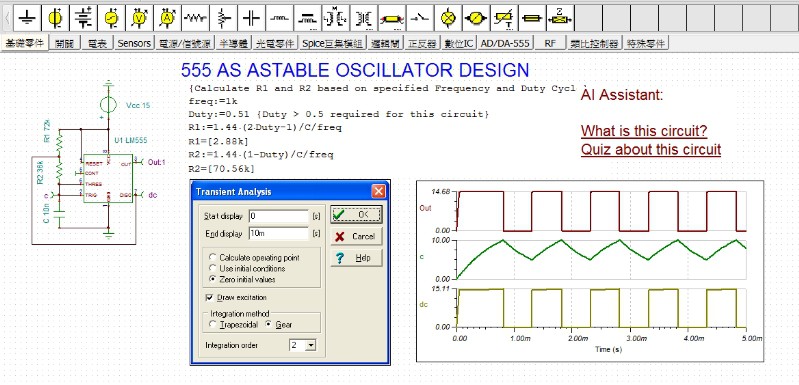
Task: Open 'What is this circuit?' link
Action: (x=644, y=131)
